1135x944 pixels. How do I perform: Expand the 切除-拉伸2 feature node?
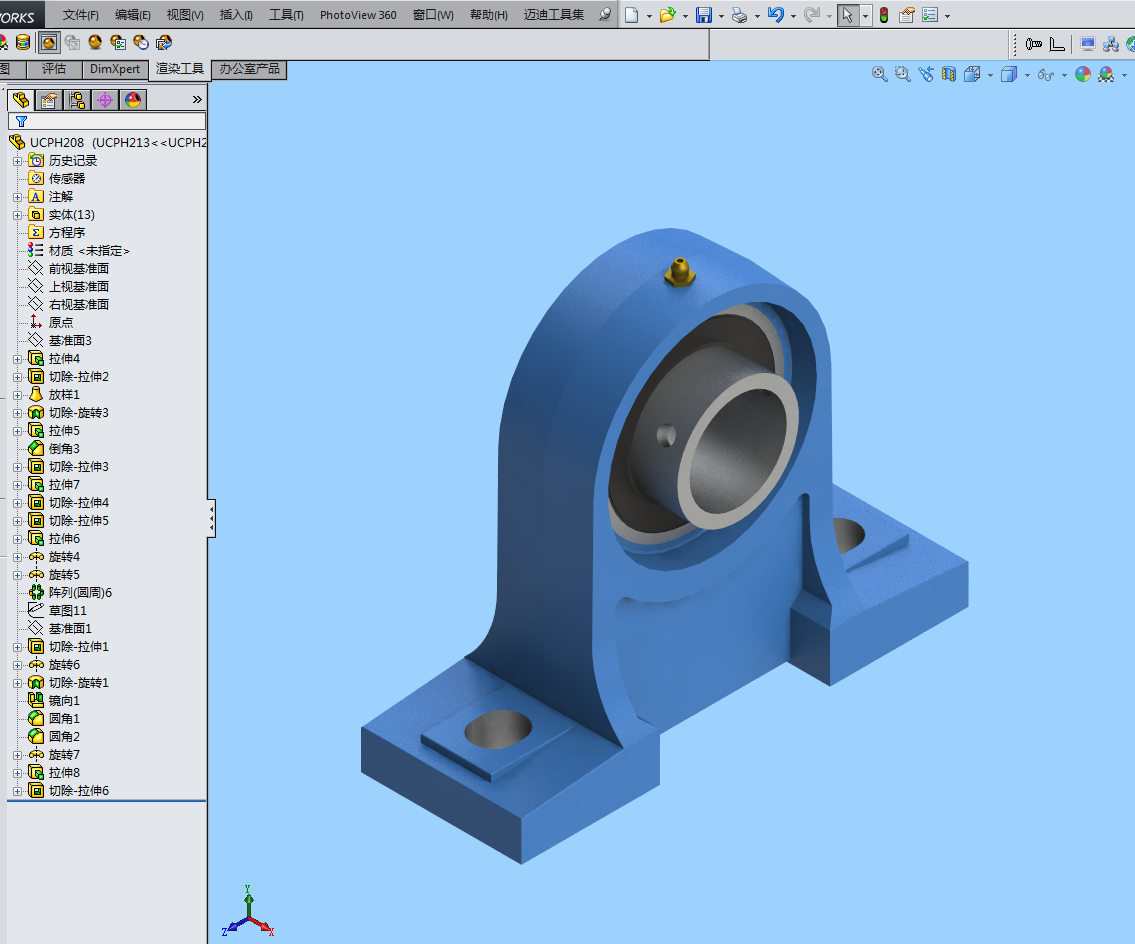[x=16, y=377]
